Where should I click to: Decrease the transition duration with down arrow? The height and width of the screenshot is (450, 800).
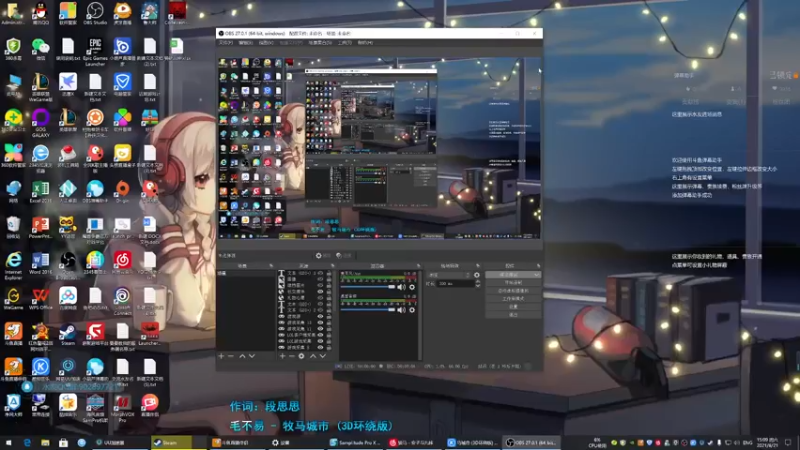478,286
